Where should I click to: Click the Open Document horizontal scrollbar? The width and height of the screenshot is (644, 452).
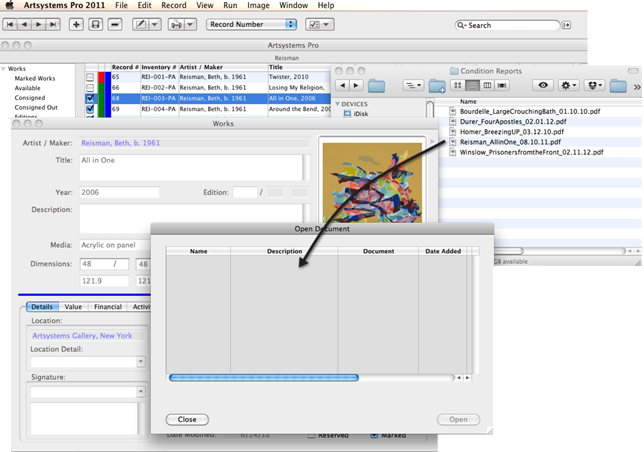(x=264, y=378)
